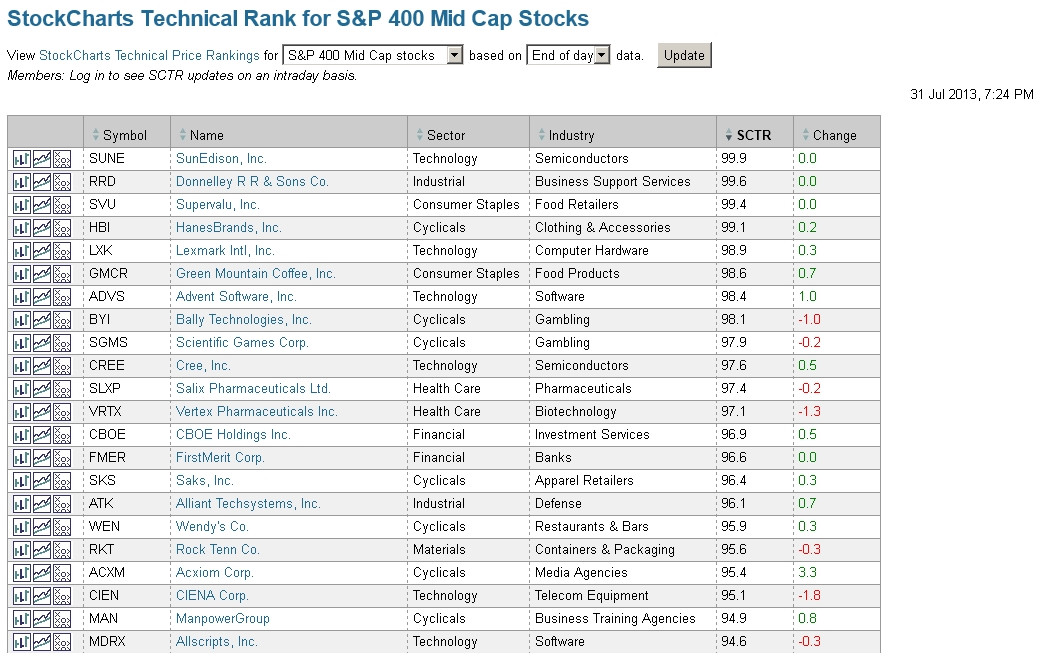Open the FirstMerit Corp. link

[x=220, y=457]
